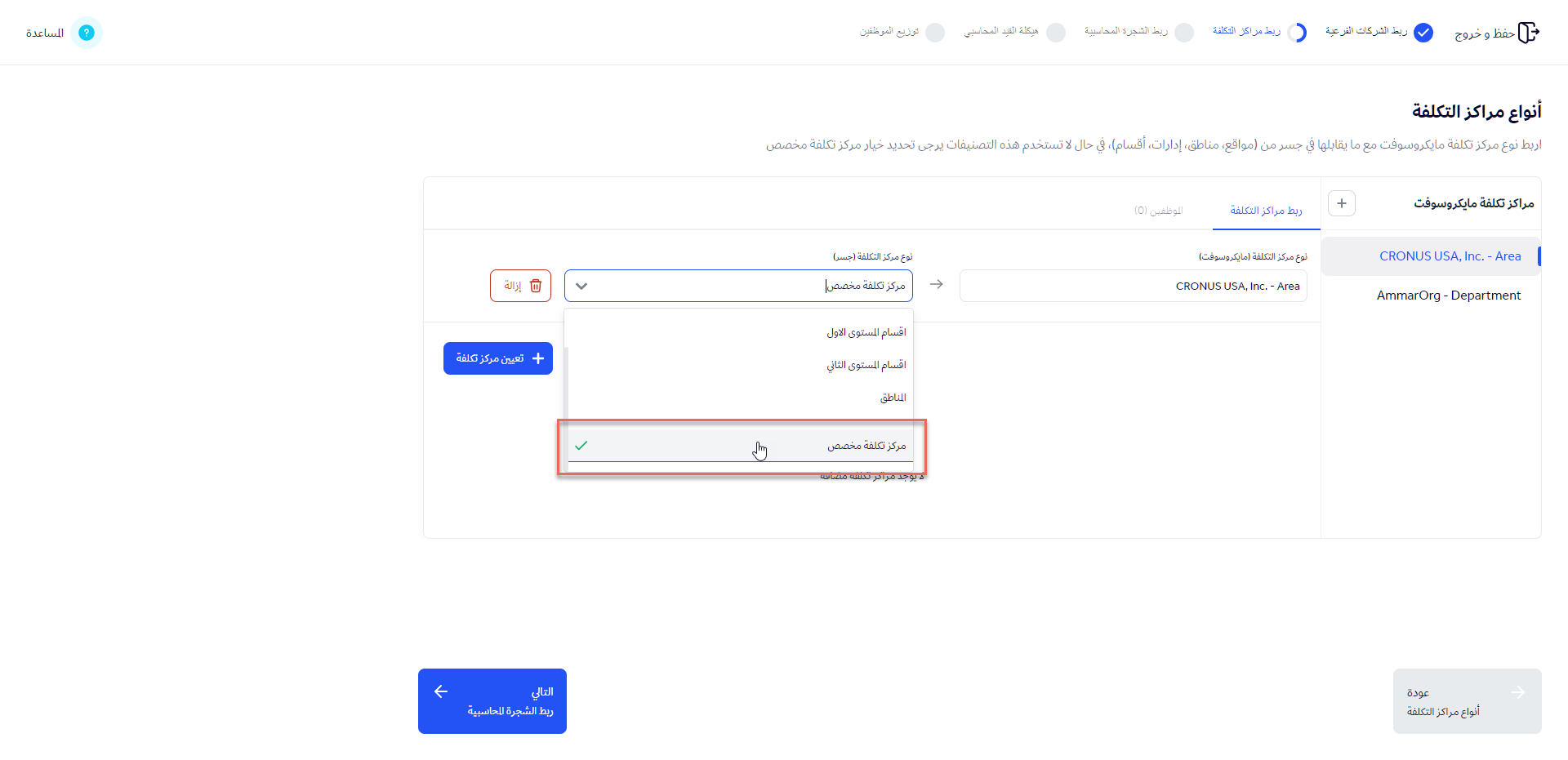Viewport: 1568px width, 760px height.
Task: Click the in-progress step circle for ربط مراكز التكلفة
Action: pyautogui.click(x=1297, y=33)
